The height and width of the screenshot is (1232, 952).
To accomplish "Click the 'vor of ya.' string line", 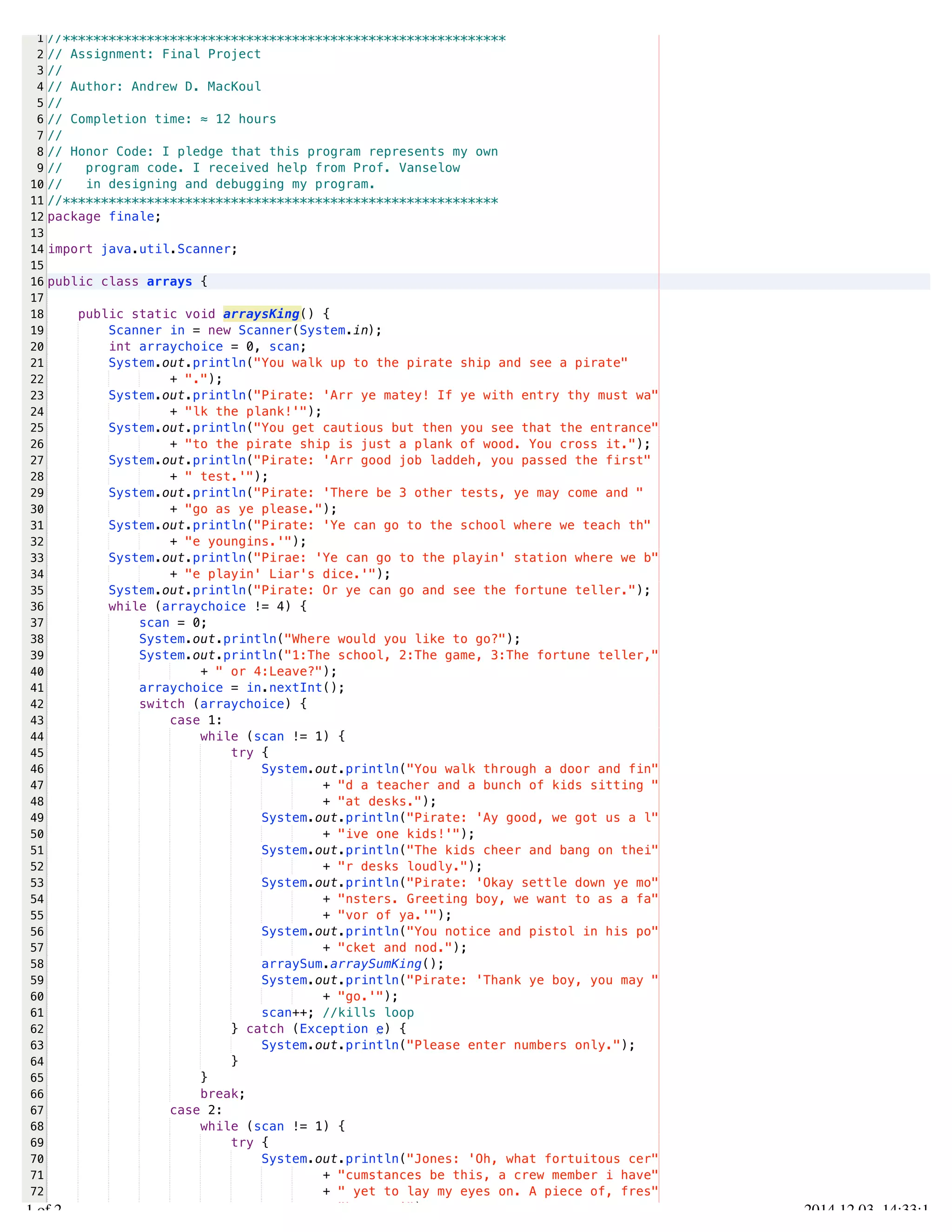I will [x=387, y=915].
